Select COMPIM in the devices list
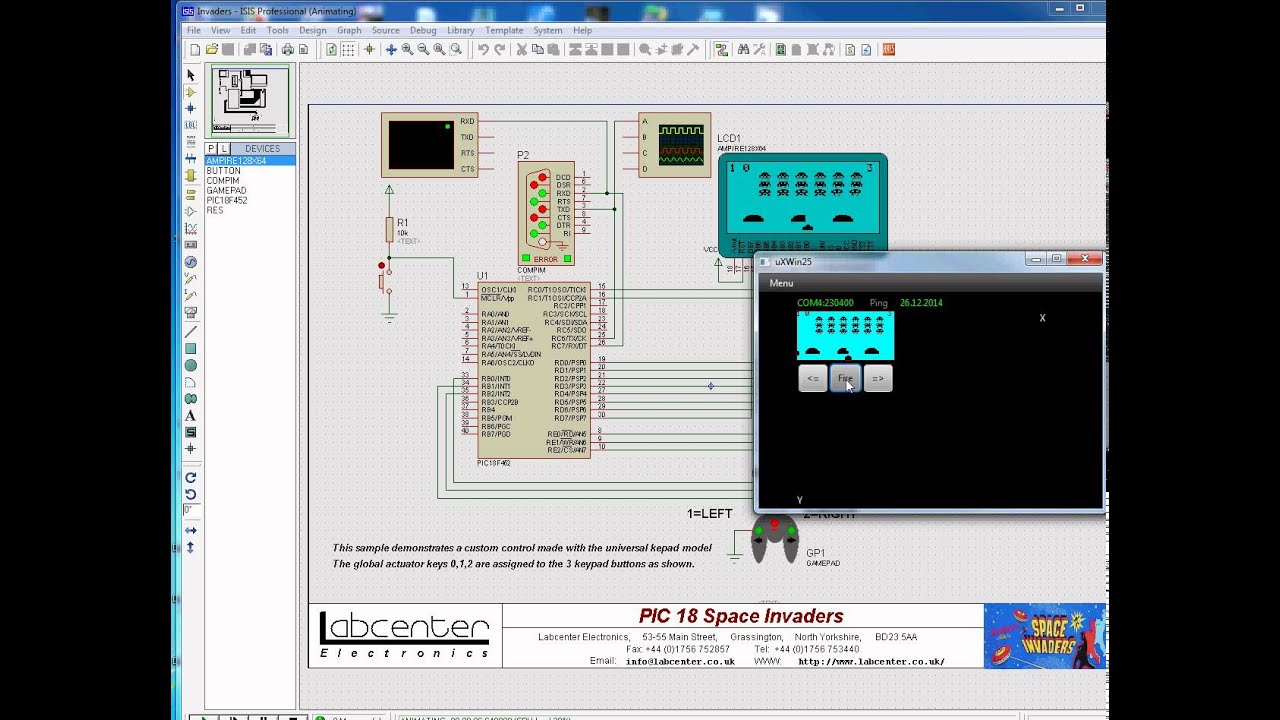Viewport: 1280px width, 720px height. coord(250,181)
